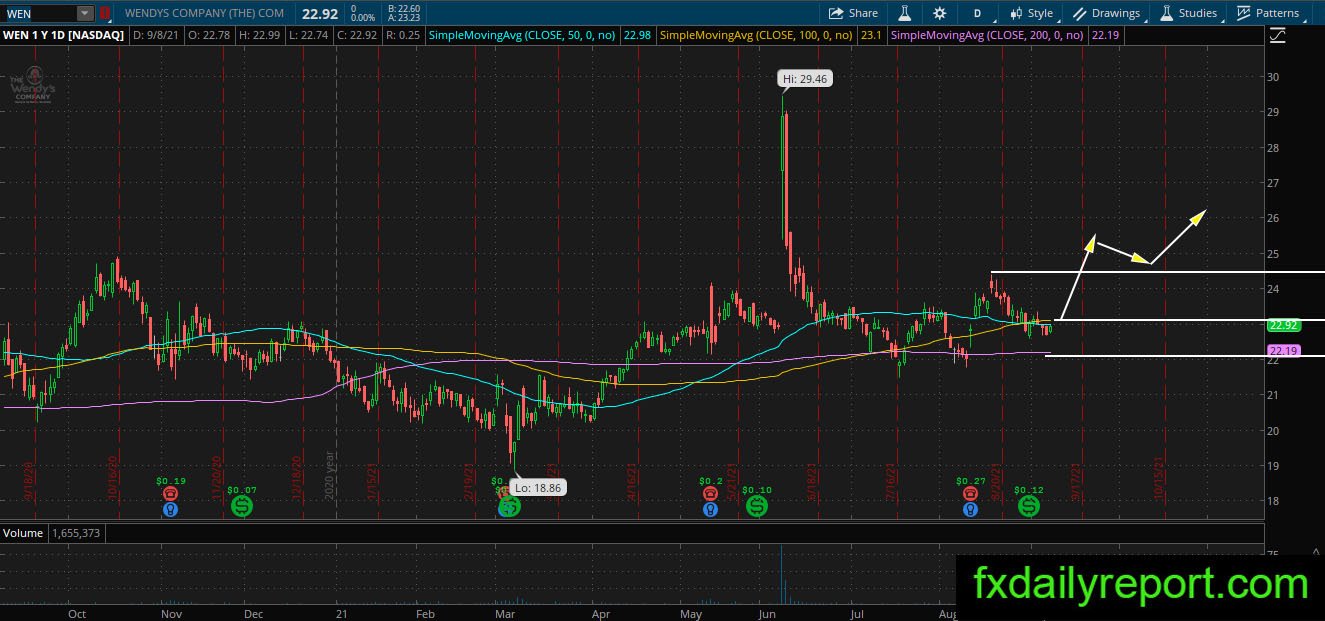The image size is (1325, 621).
Task: Click the green dividend icon labeled $0.07
Action: coord(242,506)
